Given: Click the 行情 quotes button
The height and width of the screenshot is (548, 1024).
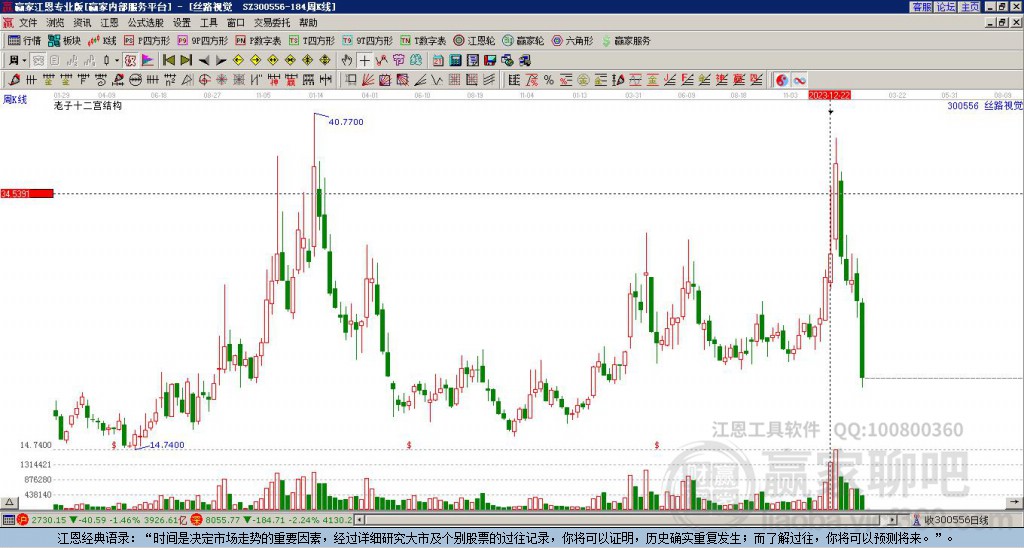Looking at the screenshot, I should 25,40.
